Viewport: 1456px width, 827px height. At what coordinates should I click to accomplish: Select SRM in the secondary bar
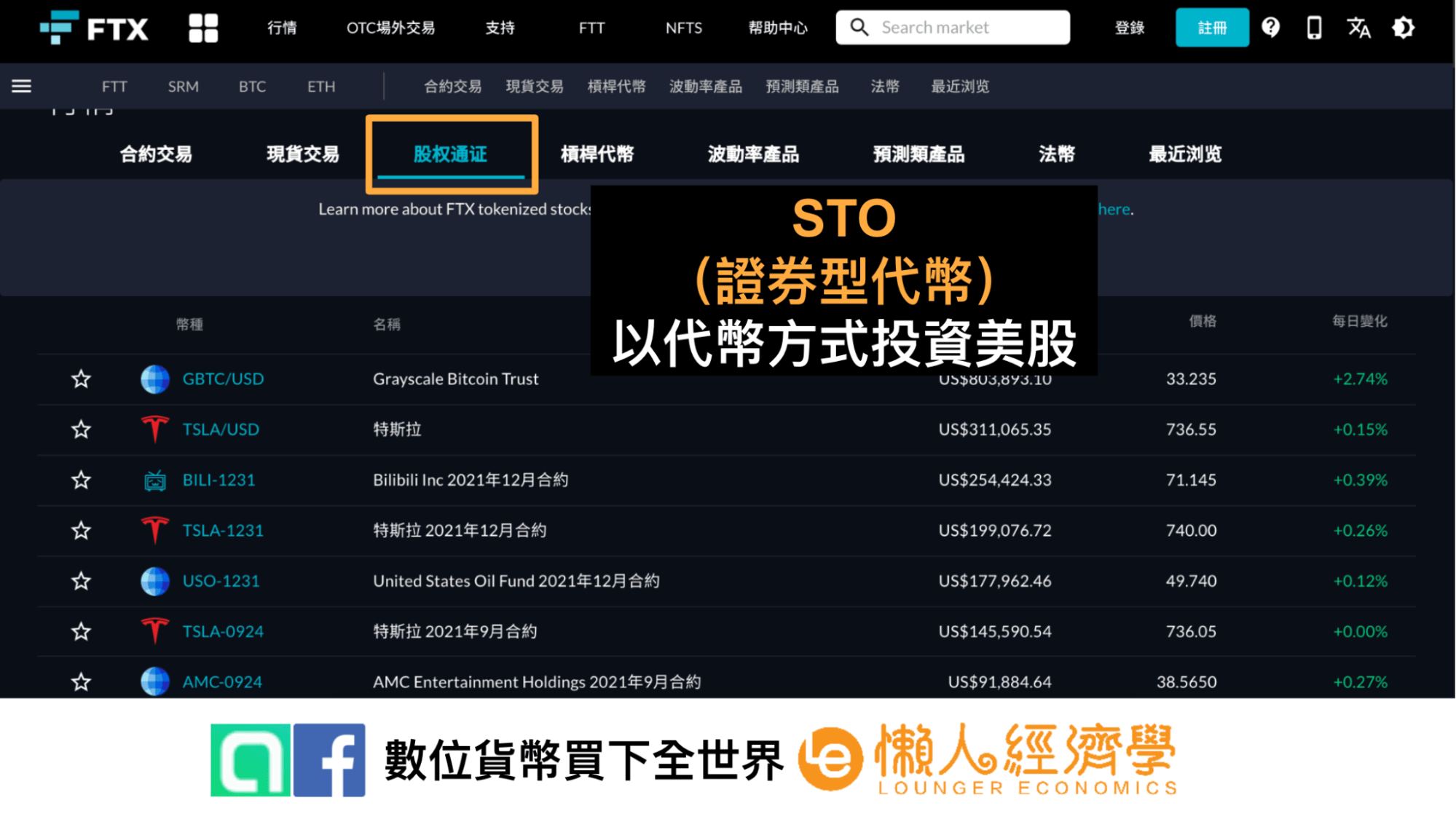pyautogui.click(x=184, y=87)
